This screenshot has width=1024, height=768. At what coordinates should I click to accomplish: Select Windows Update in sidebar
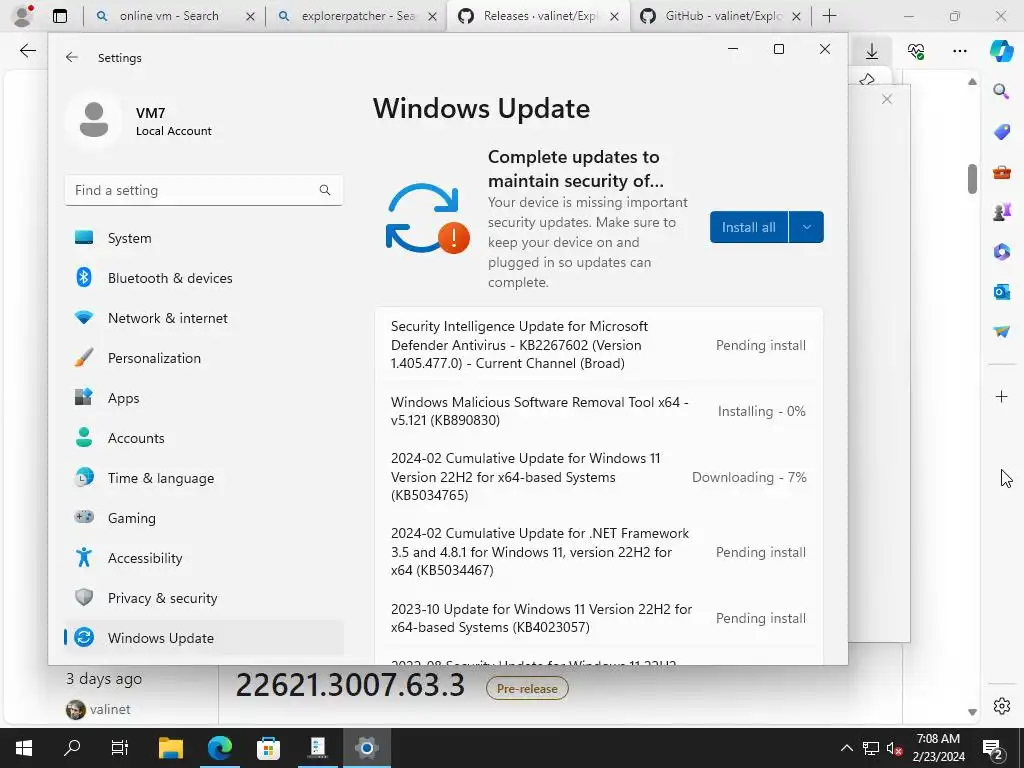[x=204, y=638]
